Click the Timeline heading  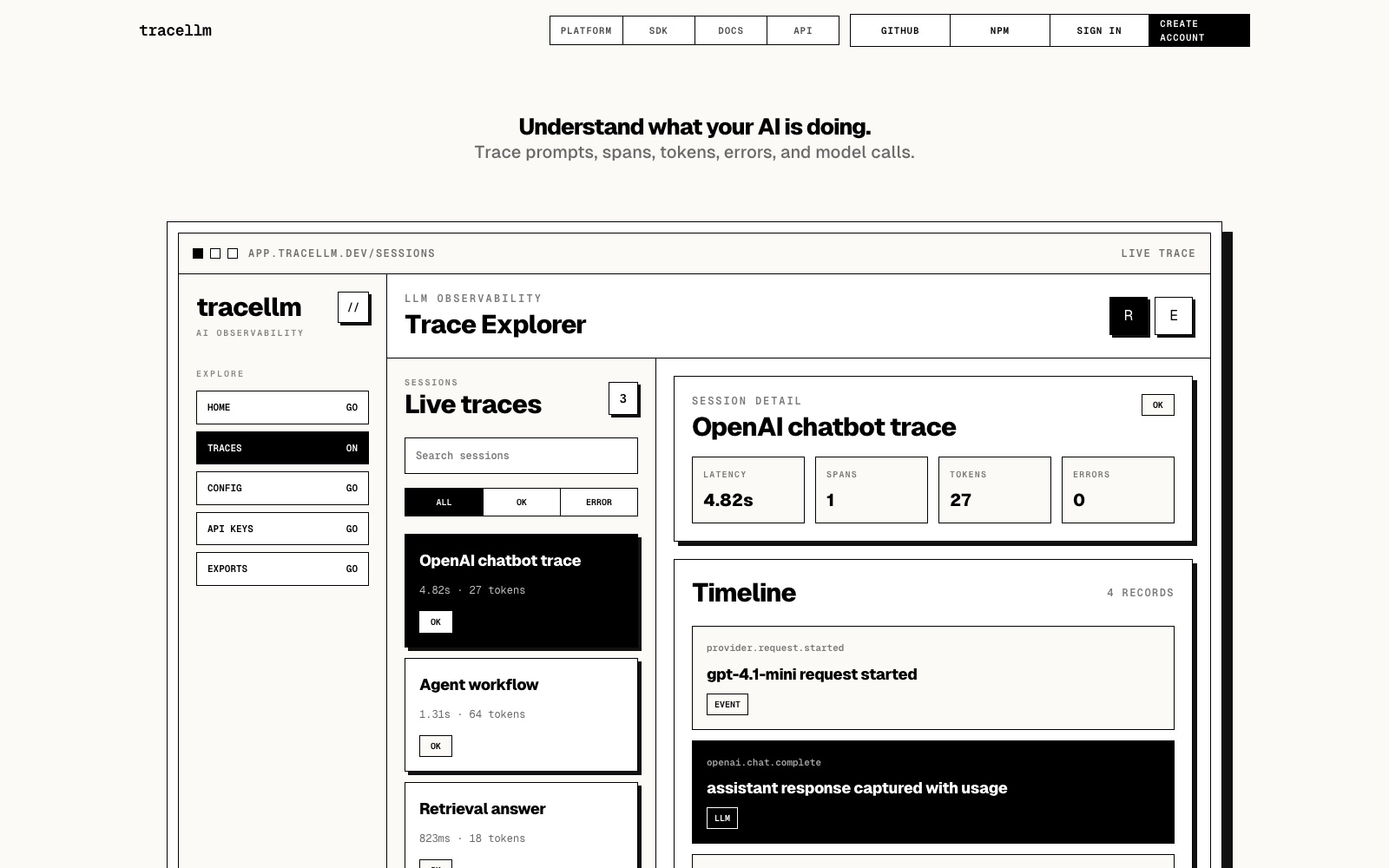coord(744,593)
